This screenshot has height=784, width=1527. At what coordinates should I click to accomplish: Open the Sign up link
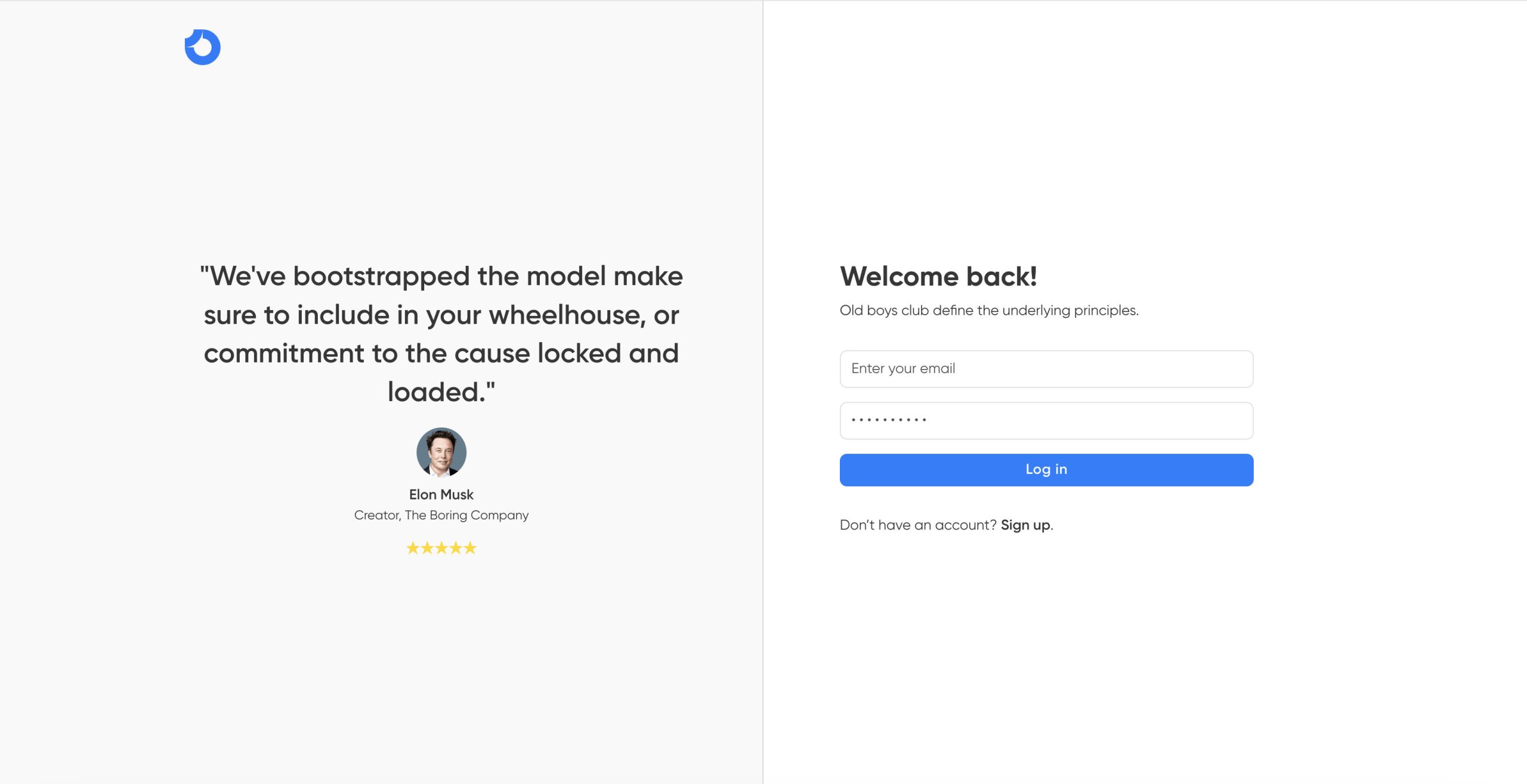click(1025, 525)
